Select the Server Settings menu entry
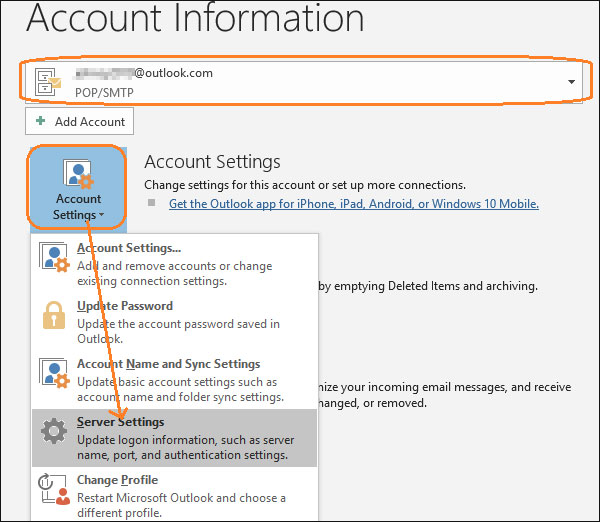The height and width of the screenshot is (522, 600). (x=174, y=438)
